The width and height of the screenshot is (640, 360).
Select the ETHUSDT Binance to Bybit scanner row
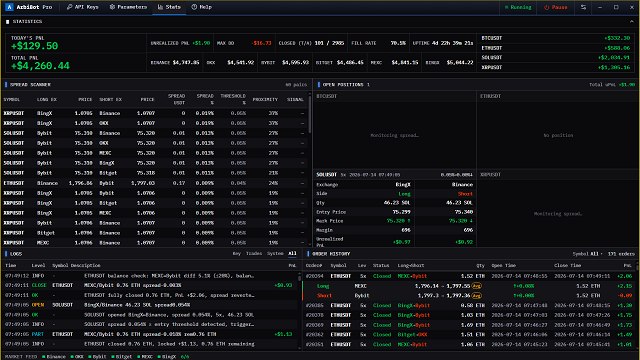tap(154, 183)
